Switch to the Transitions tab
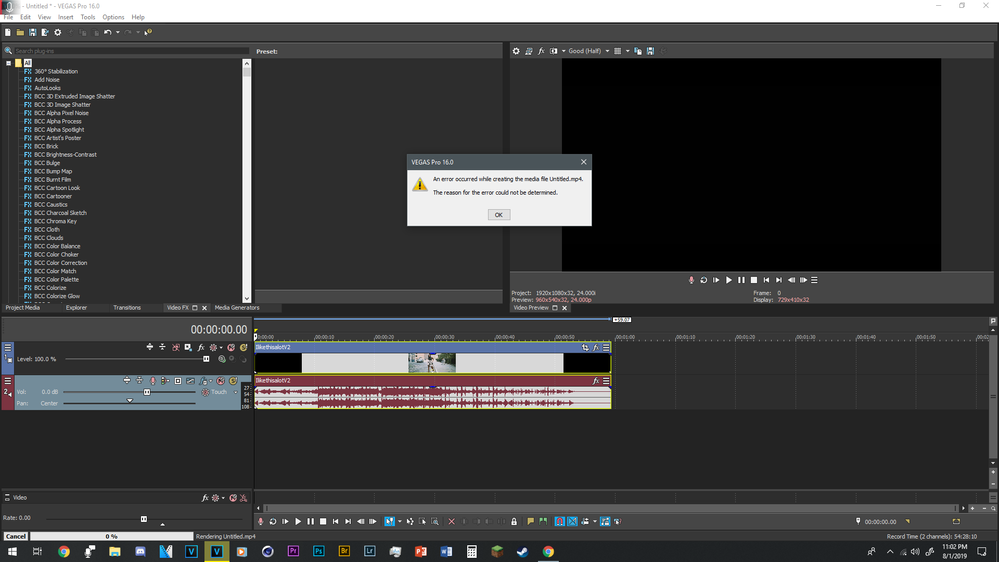The width and height of the screenshot is (999, 562). pos(127,308)
